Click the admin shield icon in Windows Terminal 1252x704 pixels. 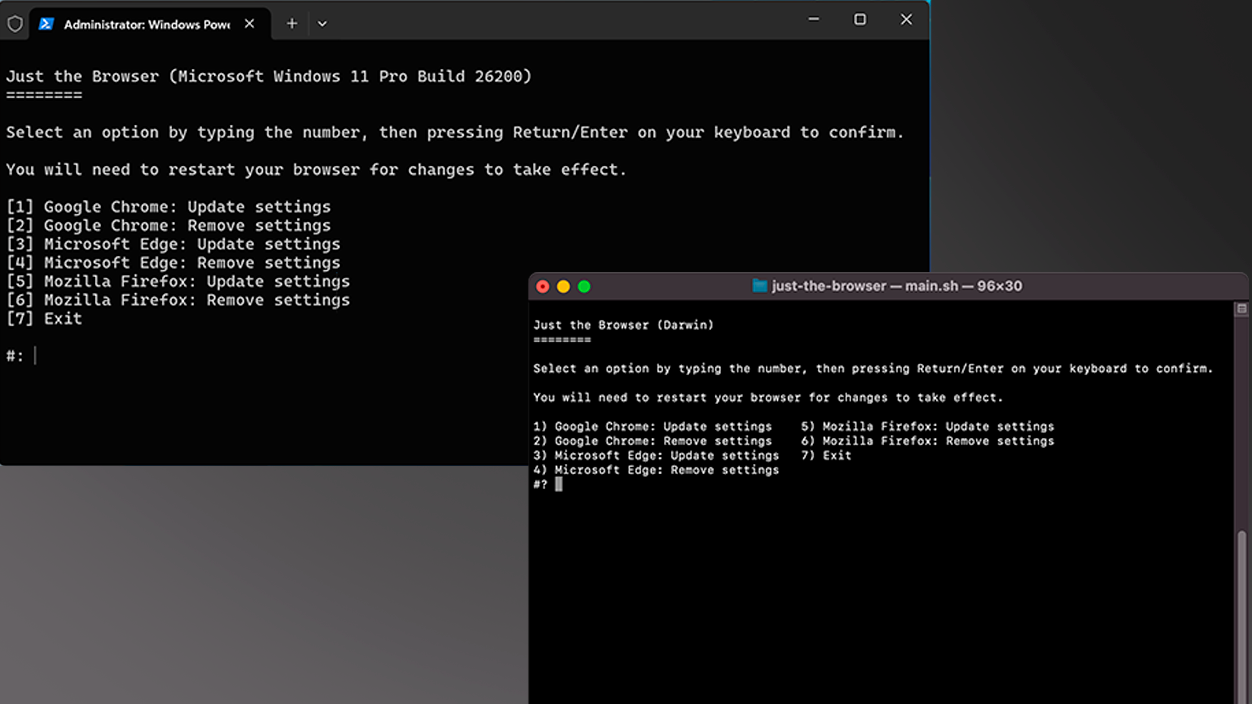[15, 24]
